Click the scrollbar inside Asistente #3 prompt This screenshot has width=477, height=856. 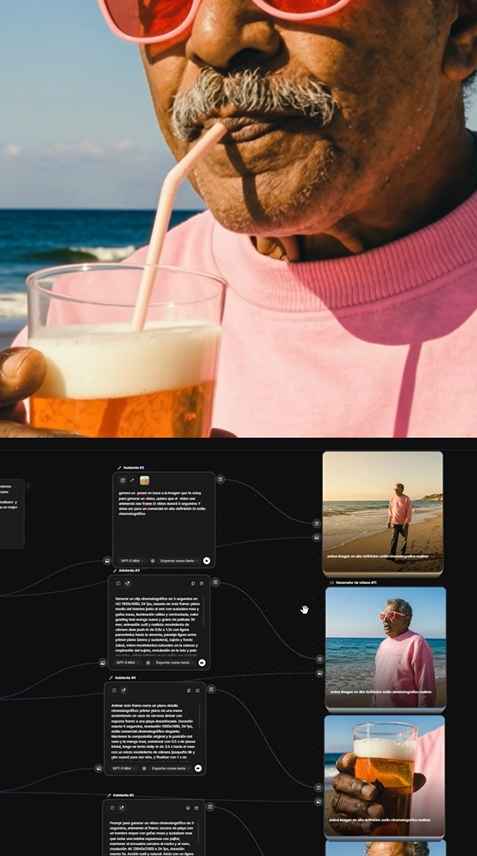click(x=205, y=611)
